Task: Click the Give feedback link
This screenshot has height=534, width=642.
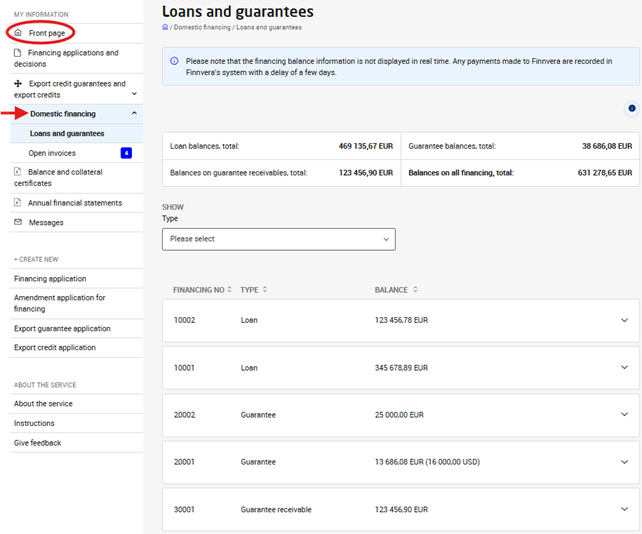Action: [x=37, y=443]
